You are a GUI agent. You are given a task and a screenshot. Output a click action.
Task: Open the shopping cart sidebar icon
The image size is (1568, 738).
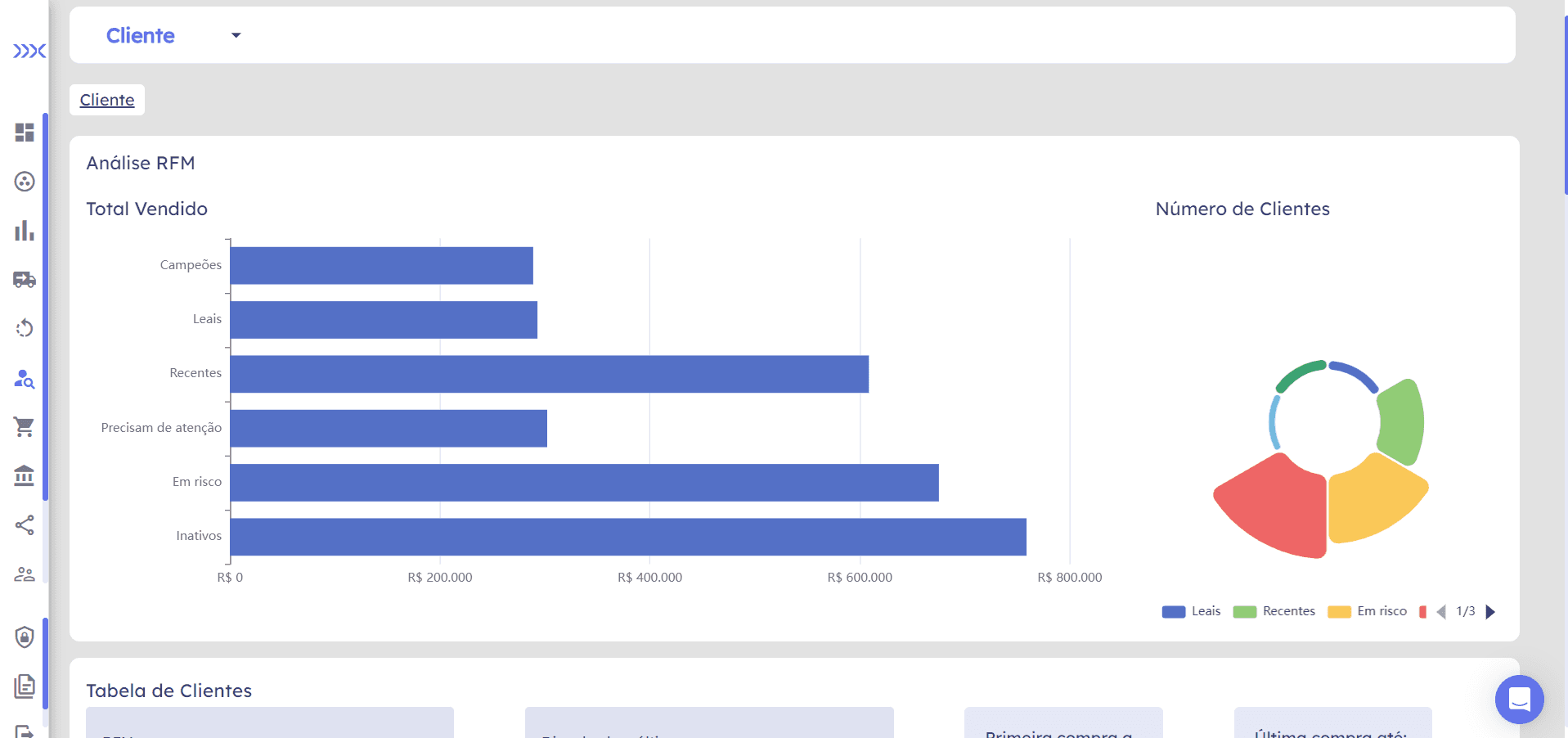point(25,426)
